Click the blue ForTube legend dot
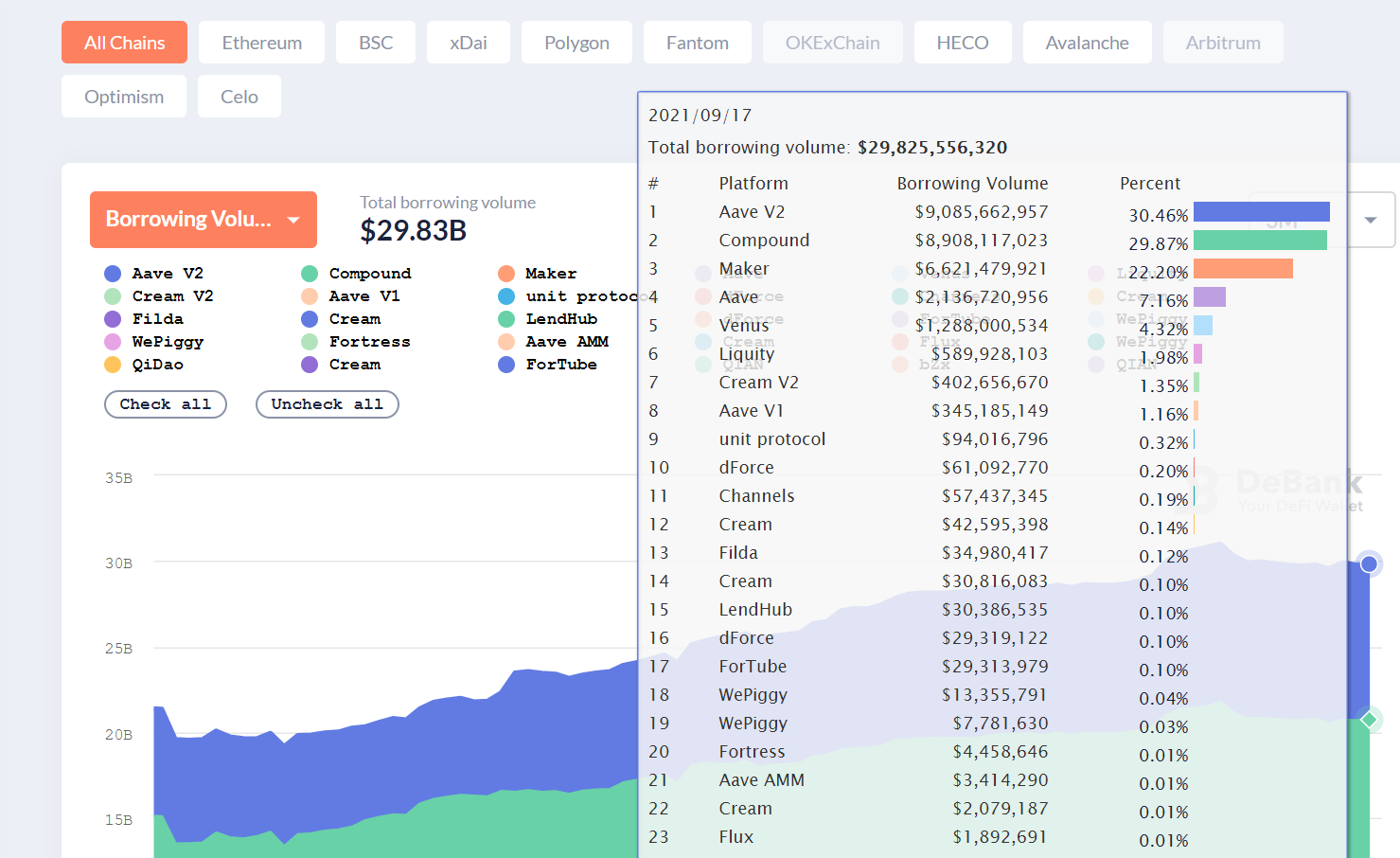The height and width of the screenshot is (858, 1400). pyautogui.click(x=506, y=365)
